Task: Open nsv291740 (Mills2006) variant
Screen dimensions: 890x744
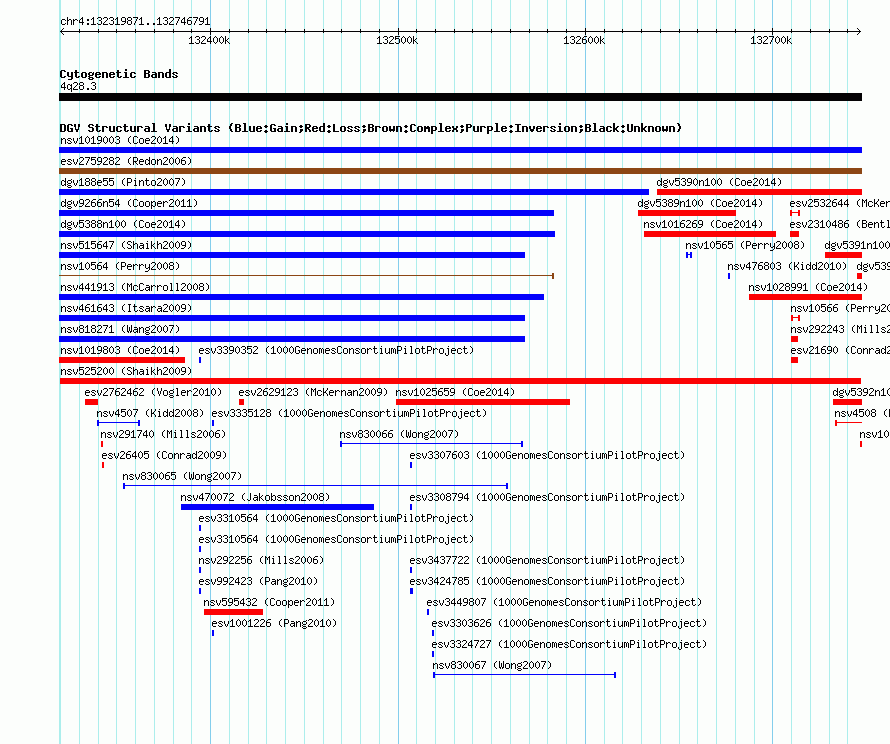Action: pos(163,434)
